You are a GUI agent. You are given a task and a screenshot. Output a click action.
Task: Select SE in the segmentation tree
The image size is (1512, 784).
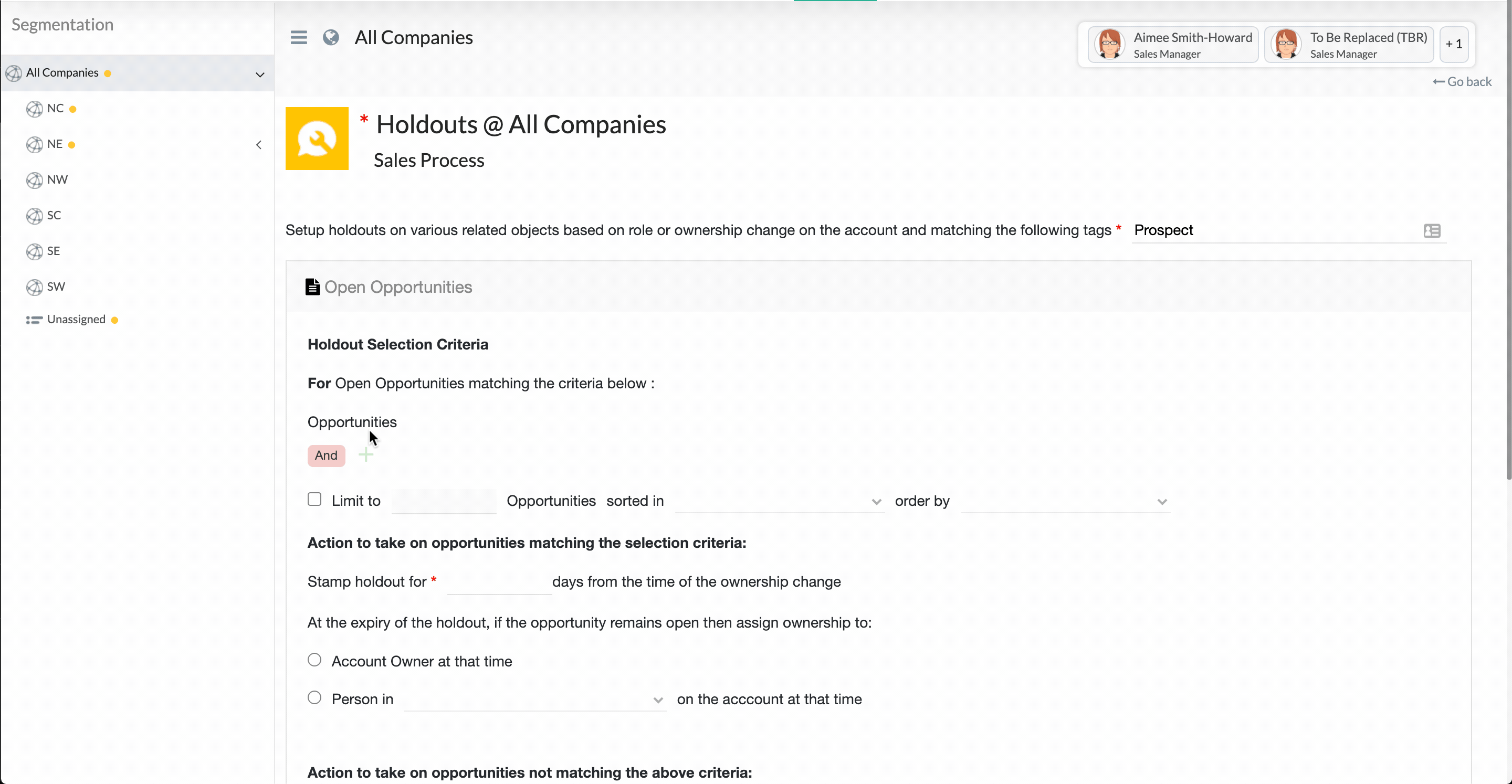54,251
